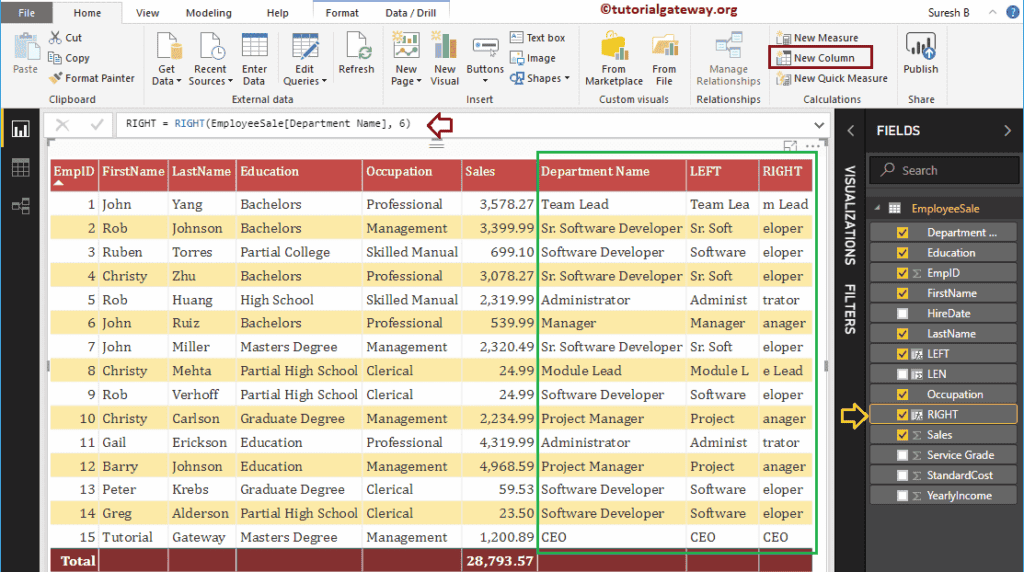Enable the HireDate field checkbox

pyautogui.click(x=903, y=314)
